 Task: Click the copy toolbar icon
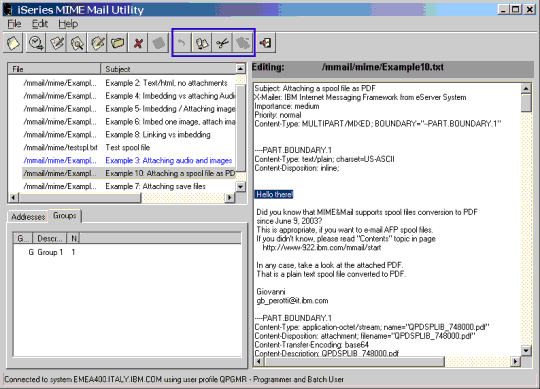click(202, 43)
